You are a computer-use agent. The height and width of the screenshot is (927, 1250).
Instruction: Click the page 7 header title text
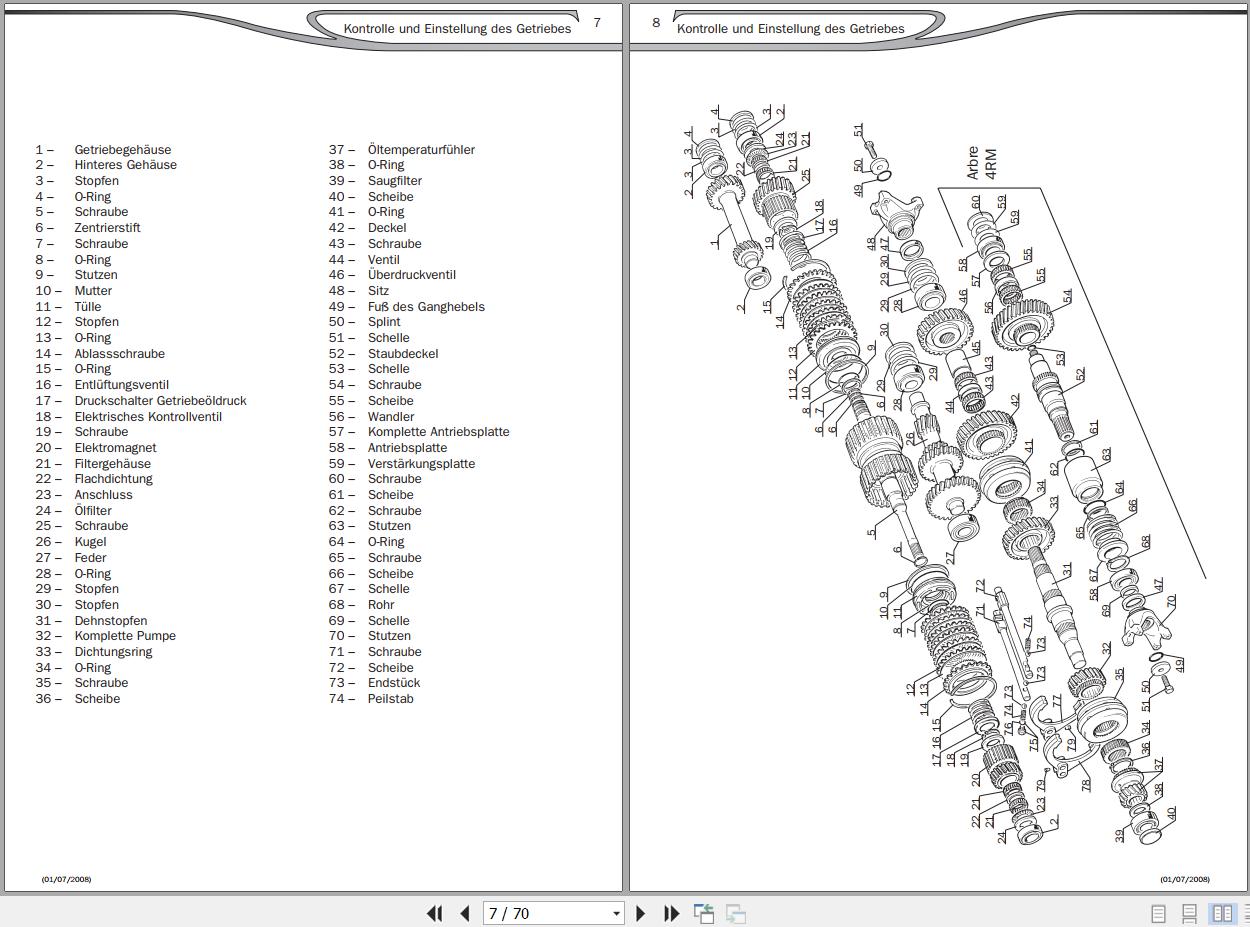click(x=457, y=29)
